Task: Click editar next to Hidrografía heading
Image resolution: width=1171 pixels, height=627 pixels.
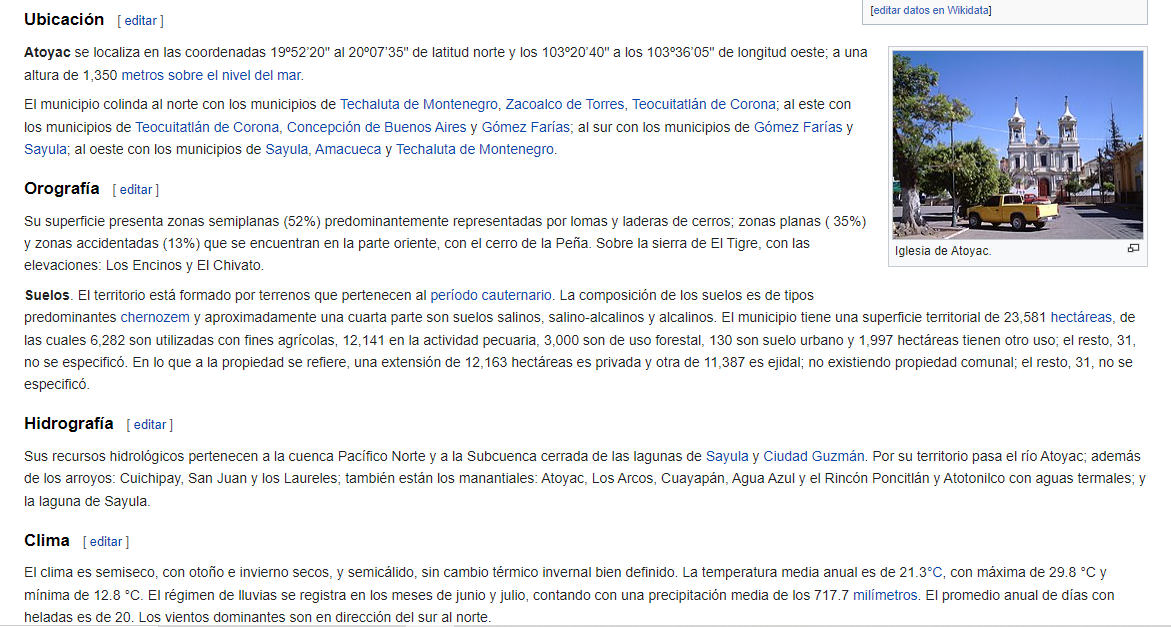Action: pyautogui.click(x=149, y=425)
